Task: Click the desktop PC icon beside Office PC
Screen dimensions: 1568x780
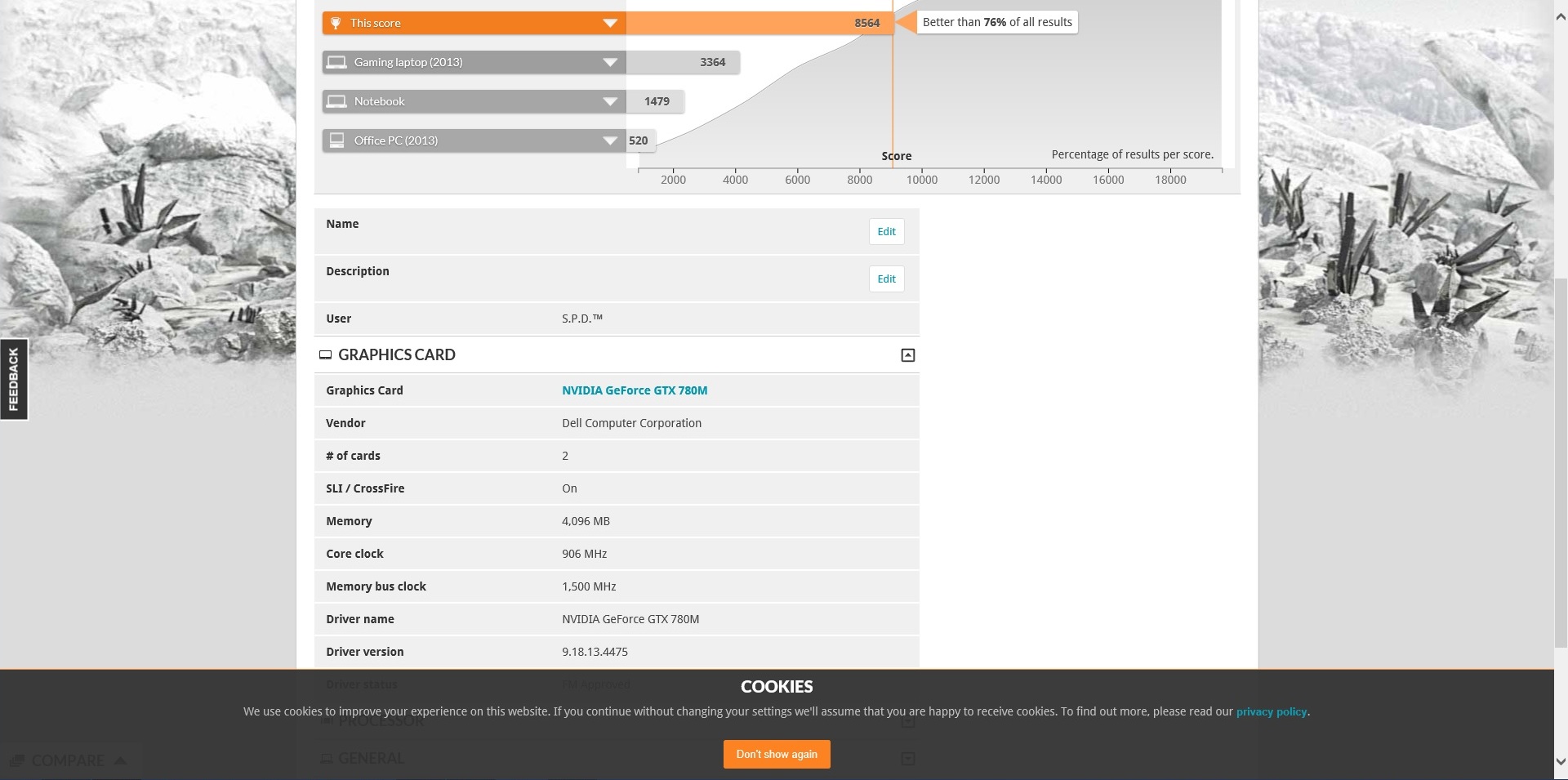Action: (336, 140)
